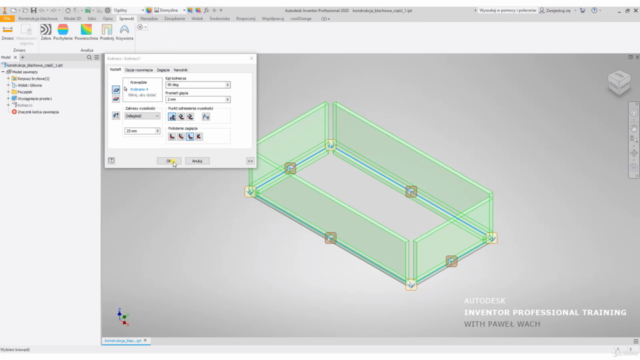
Task: Select first bend position option
Action: tap(172, 137)
